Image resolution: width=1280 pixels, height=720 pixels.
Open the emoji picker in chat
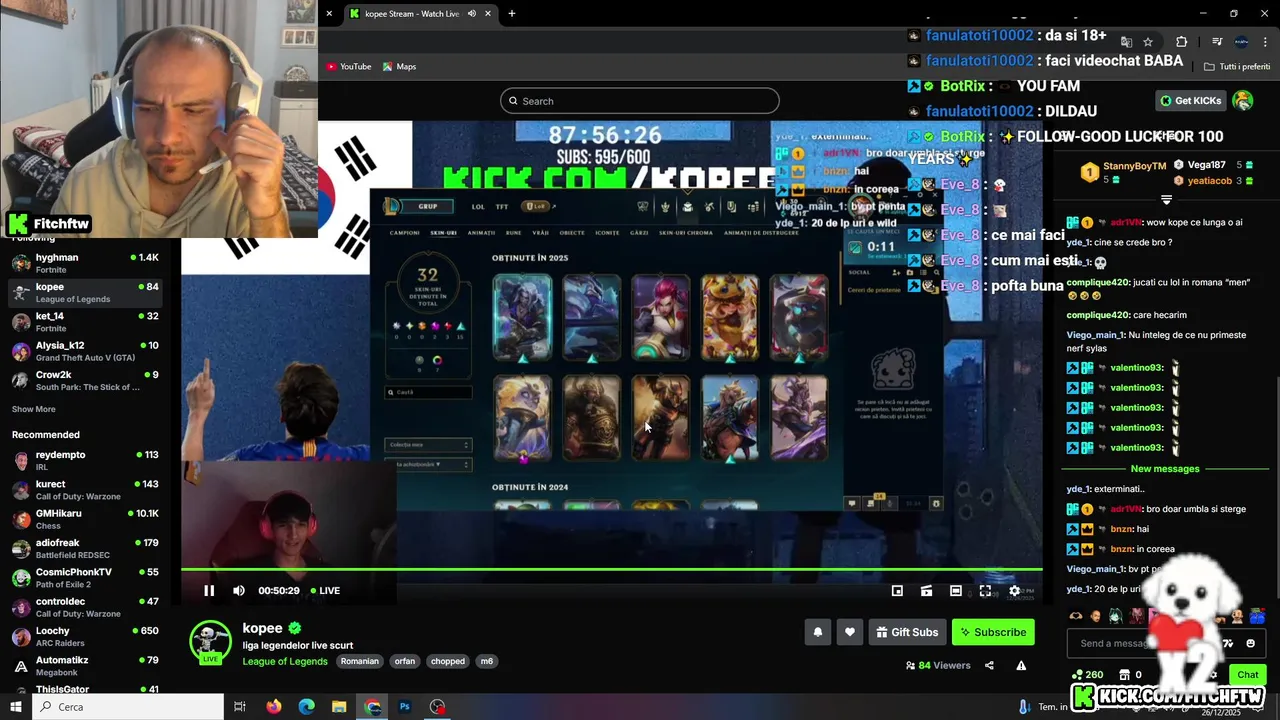click(1250, 643)
